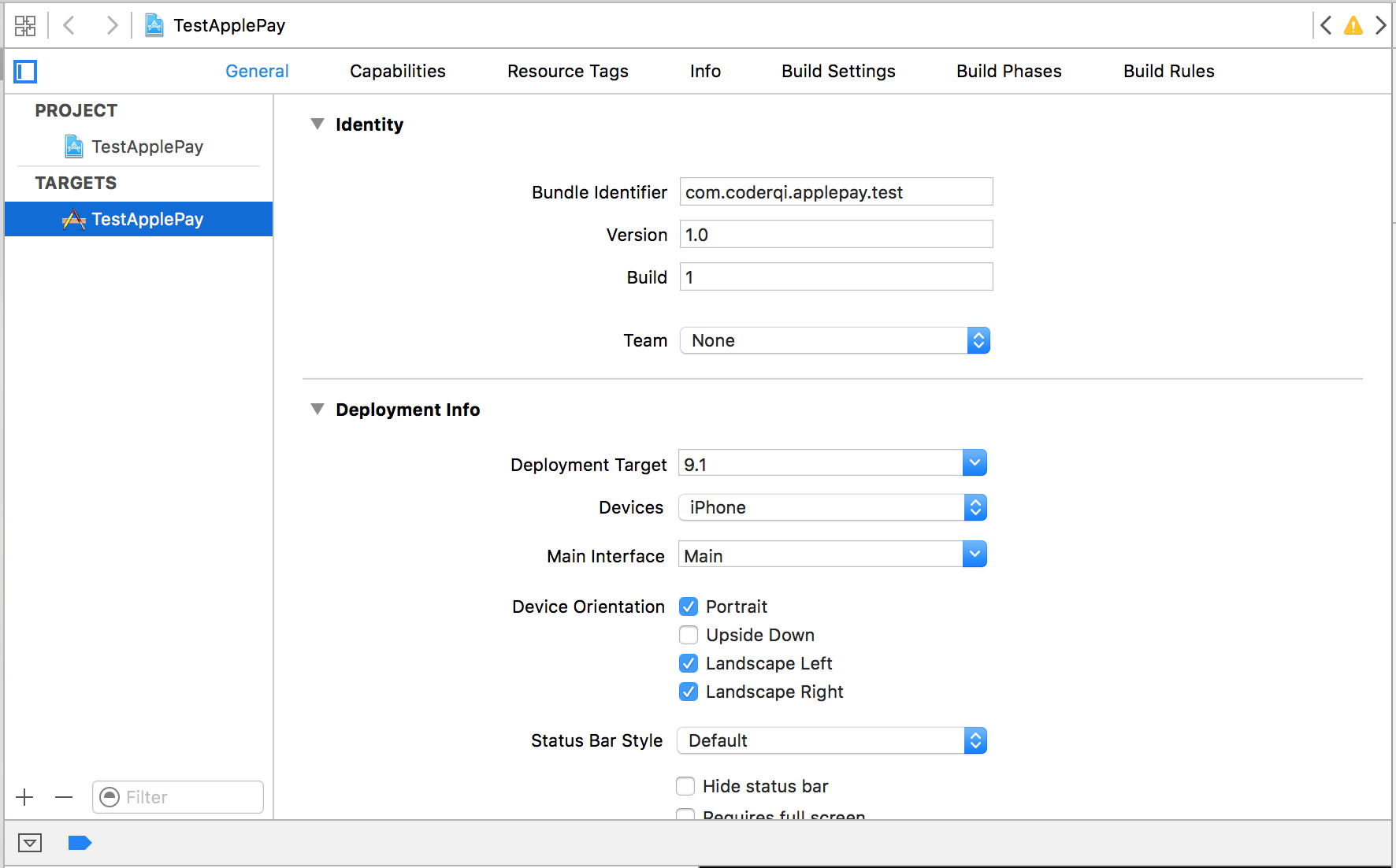This screenshot has height=868, width=1396.
Task: Go forward with the right arrow
Action: tap(112, 26)
